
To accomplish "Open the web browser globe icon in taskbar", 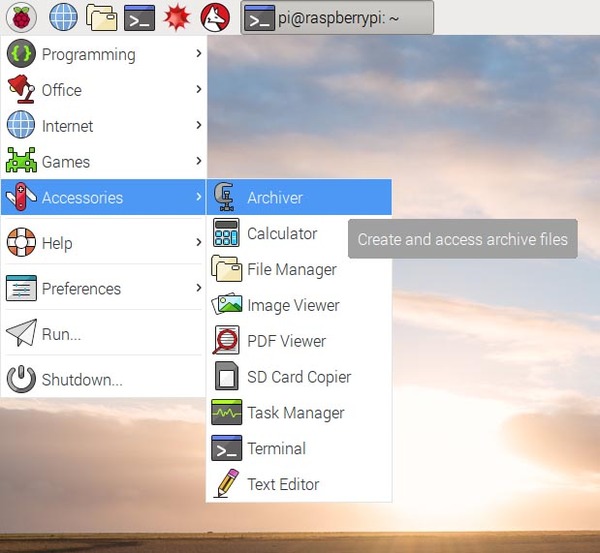I will 63,17.
